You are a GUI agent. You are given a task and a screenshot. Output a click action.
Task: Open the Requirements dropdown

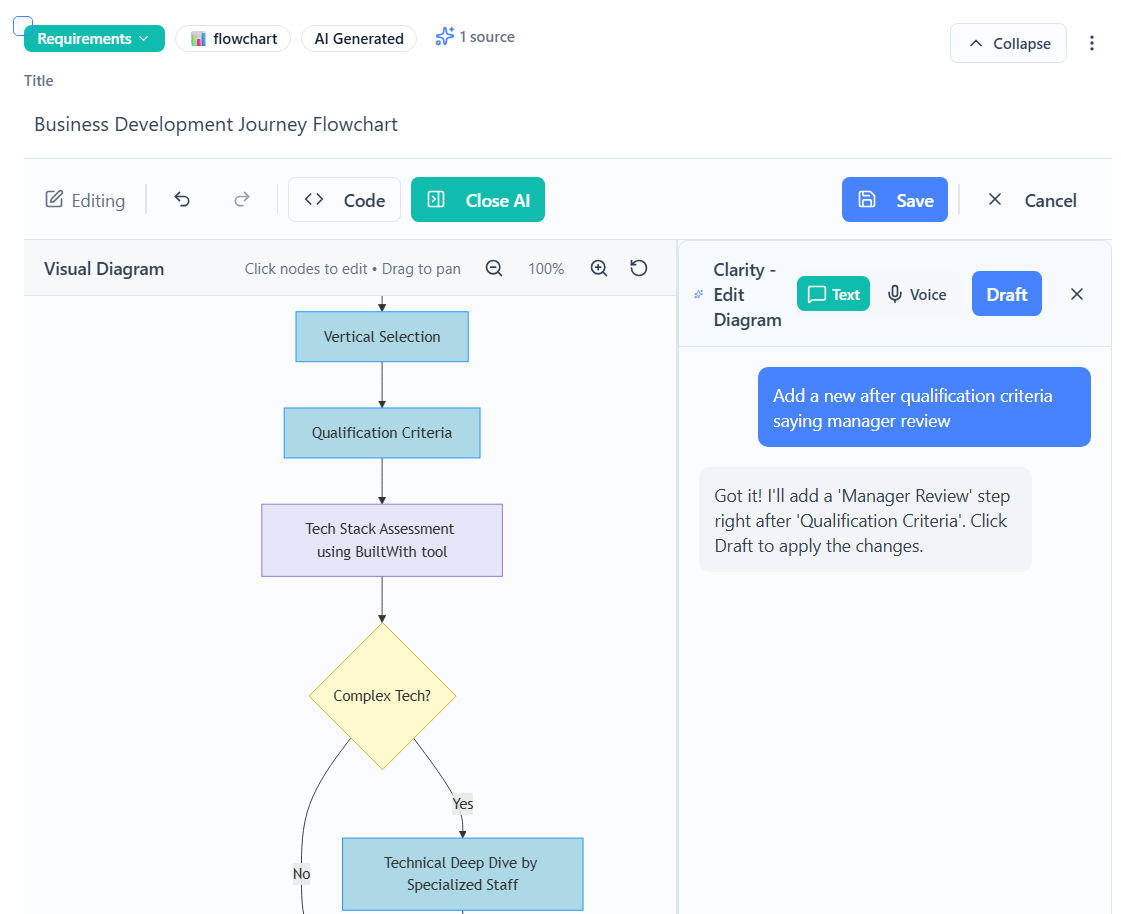pos(94,38)
